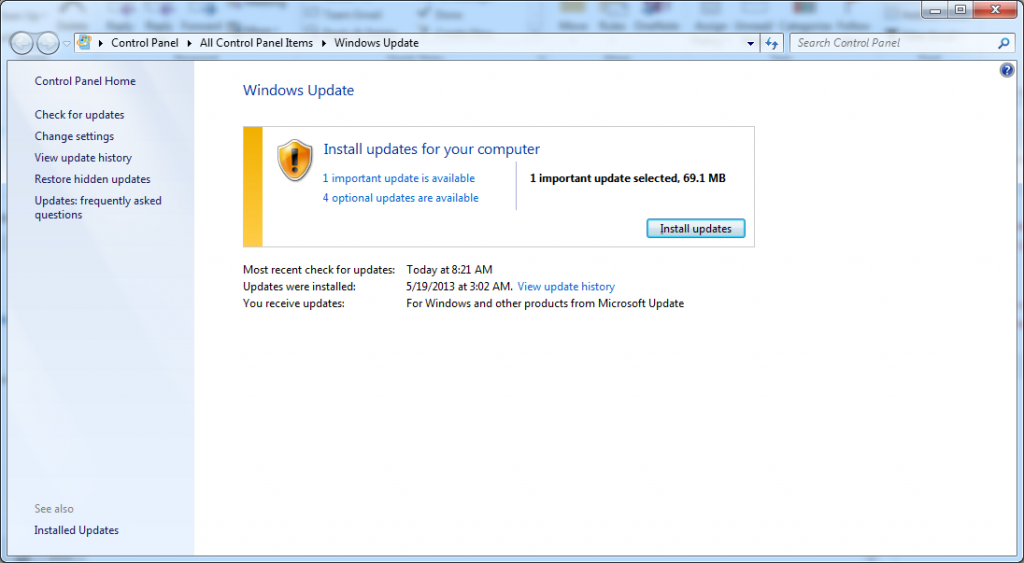Expand the arrow after Control Panel breadcrumb
Screen dimensions: 1024x563
[x=191, y=43]
